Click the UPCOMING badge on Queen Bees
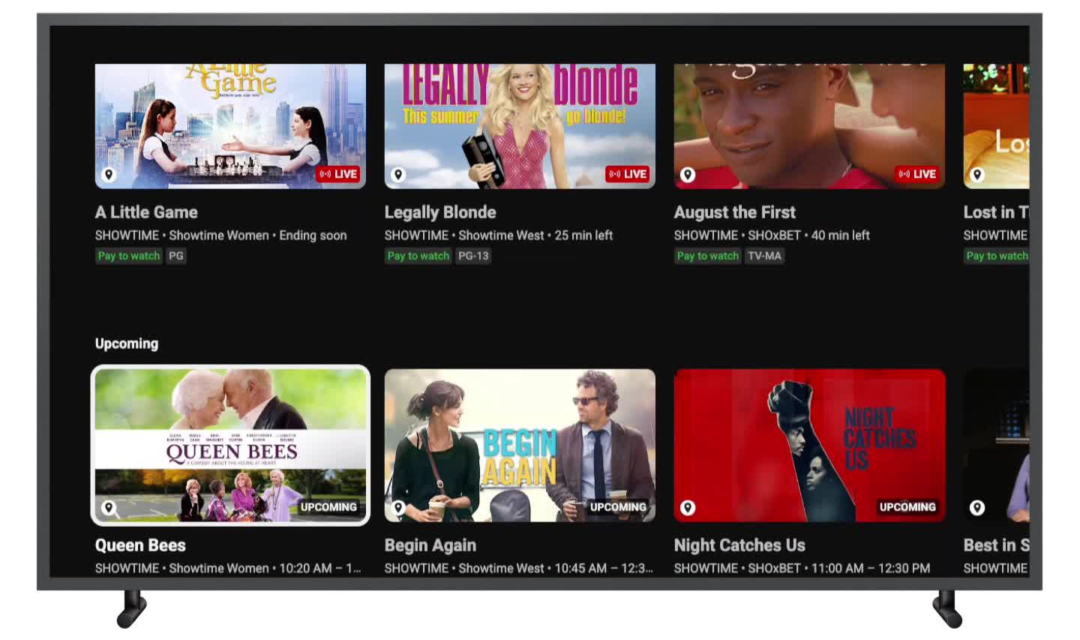 point(329,507)
